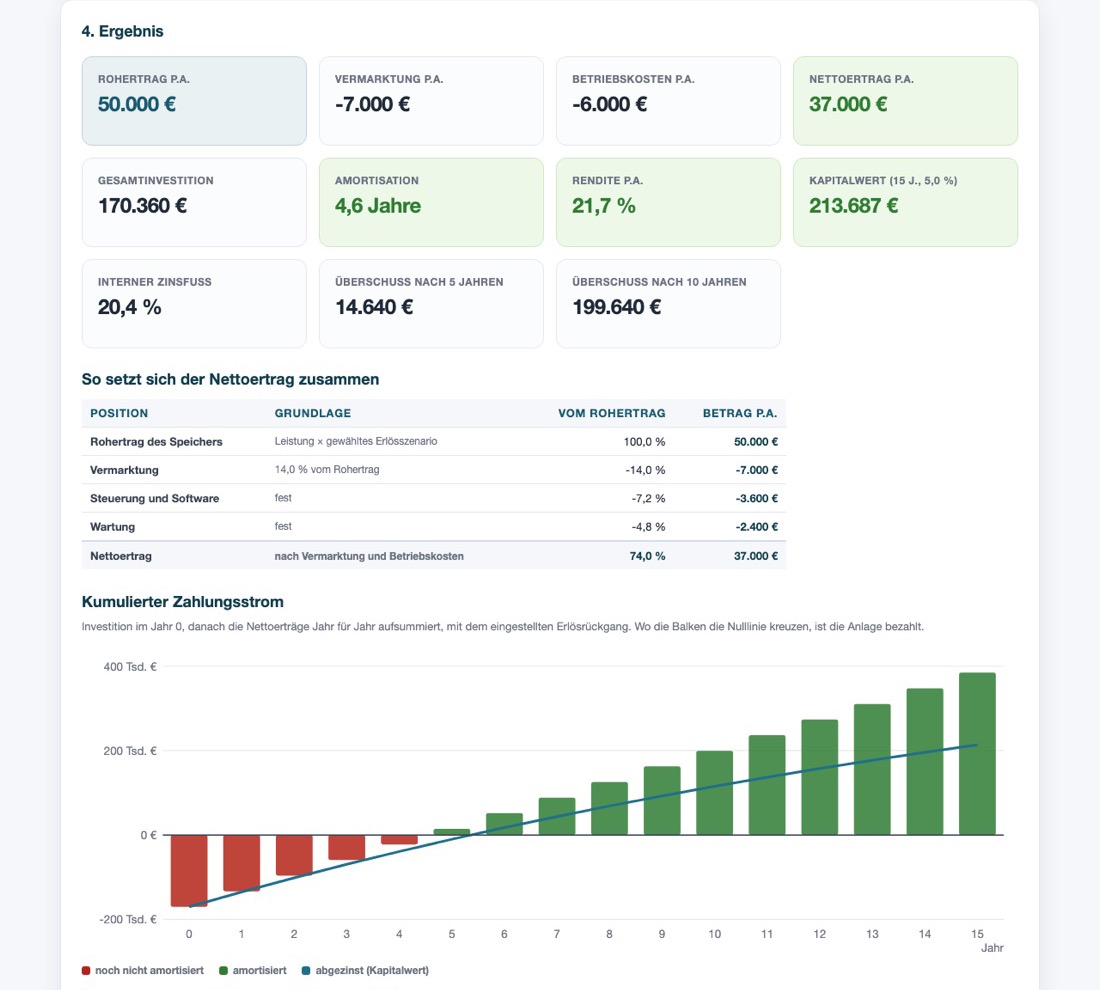This screenshot has height=990, width=1100.
Task: Click the 'Betrag p.a.' column header
Action: pyautogui.click(x=740, y=413)
